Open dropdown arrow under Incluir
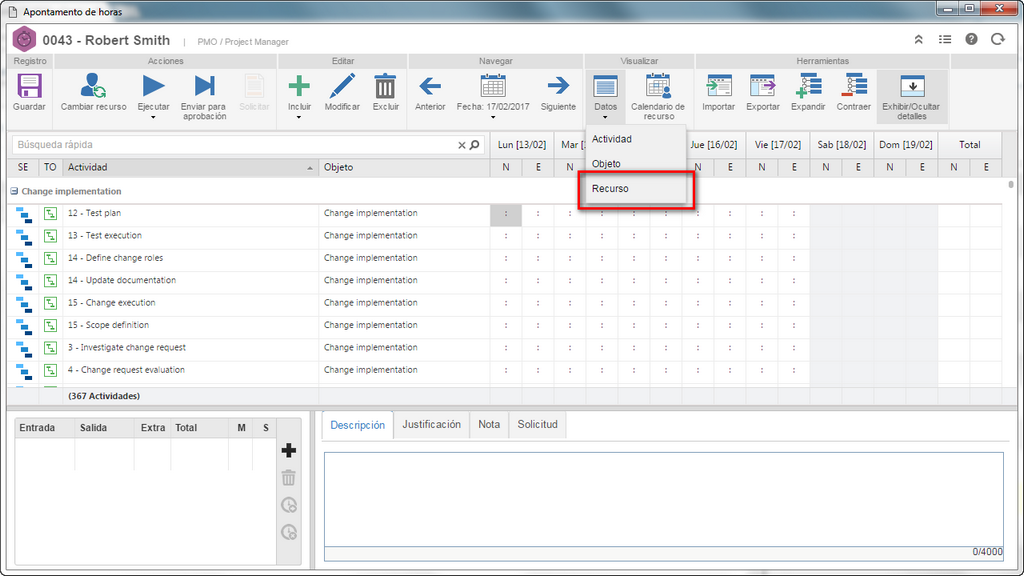1024x576 pixels. click(299, 118)
